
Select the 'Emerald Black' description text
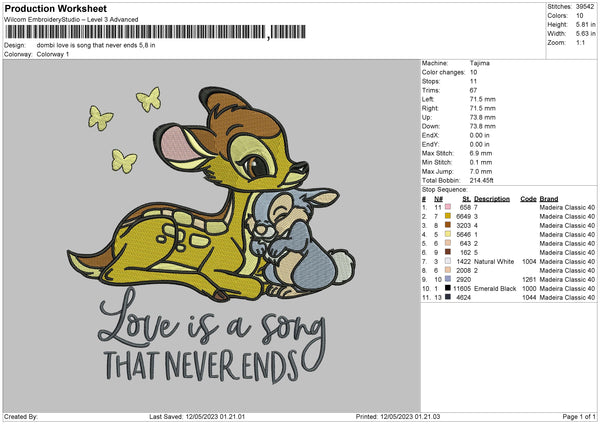495,289
